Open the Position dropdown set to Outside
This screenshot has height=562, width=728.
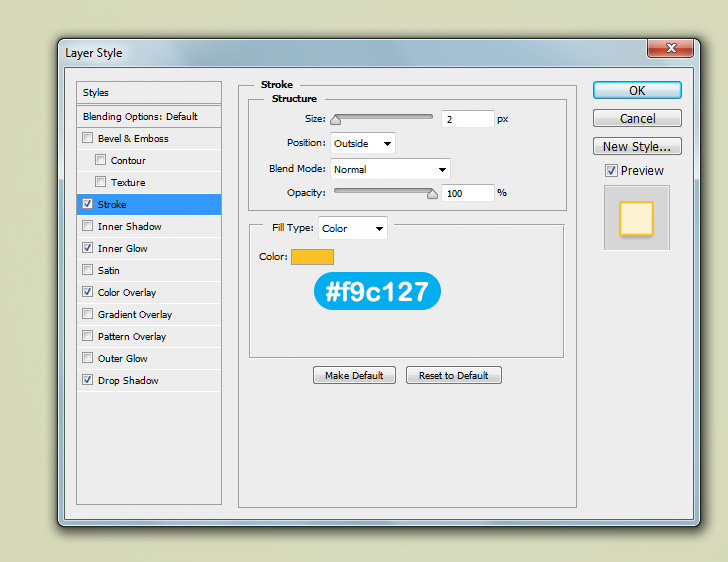[363, 143]
